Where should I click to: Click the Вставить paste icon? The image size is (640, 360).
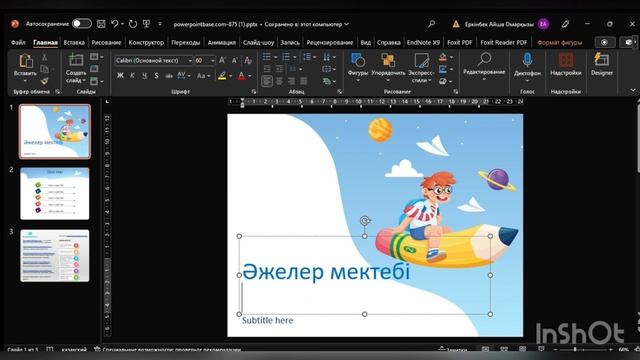(x=25, y=61)
